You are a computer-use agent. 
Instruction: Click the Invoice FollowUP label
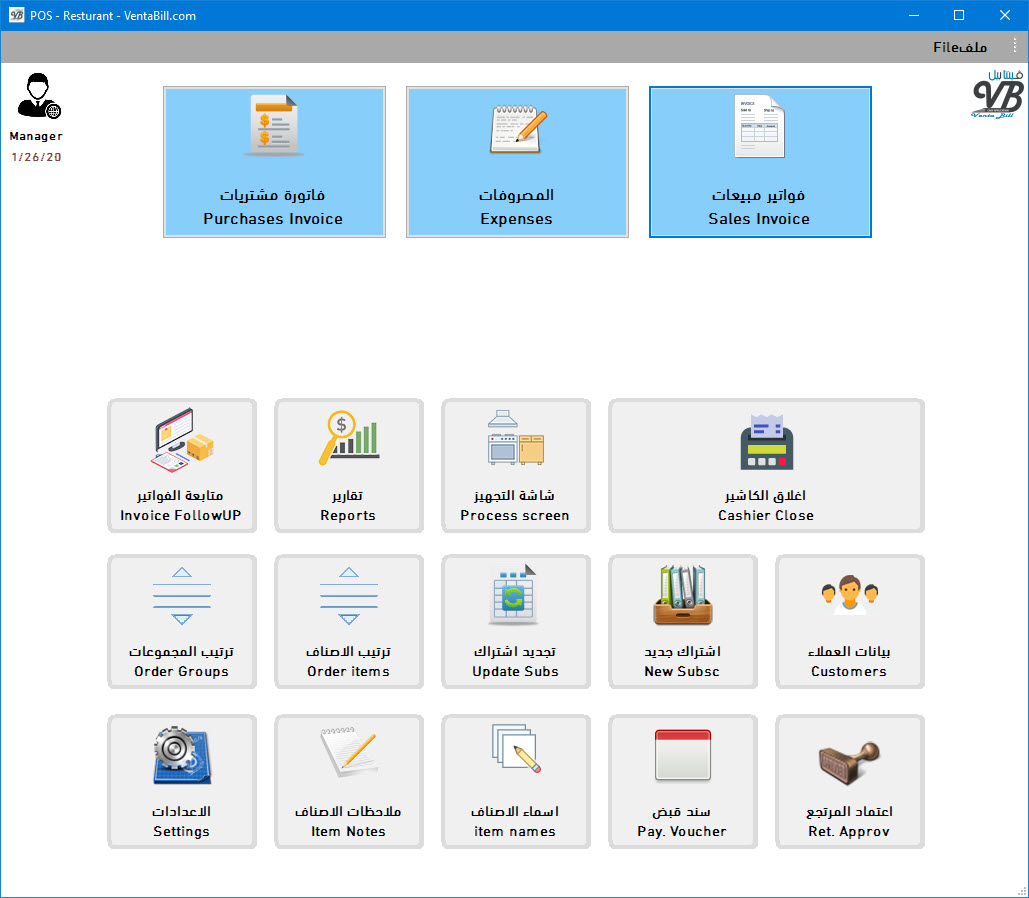[180, 515]
